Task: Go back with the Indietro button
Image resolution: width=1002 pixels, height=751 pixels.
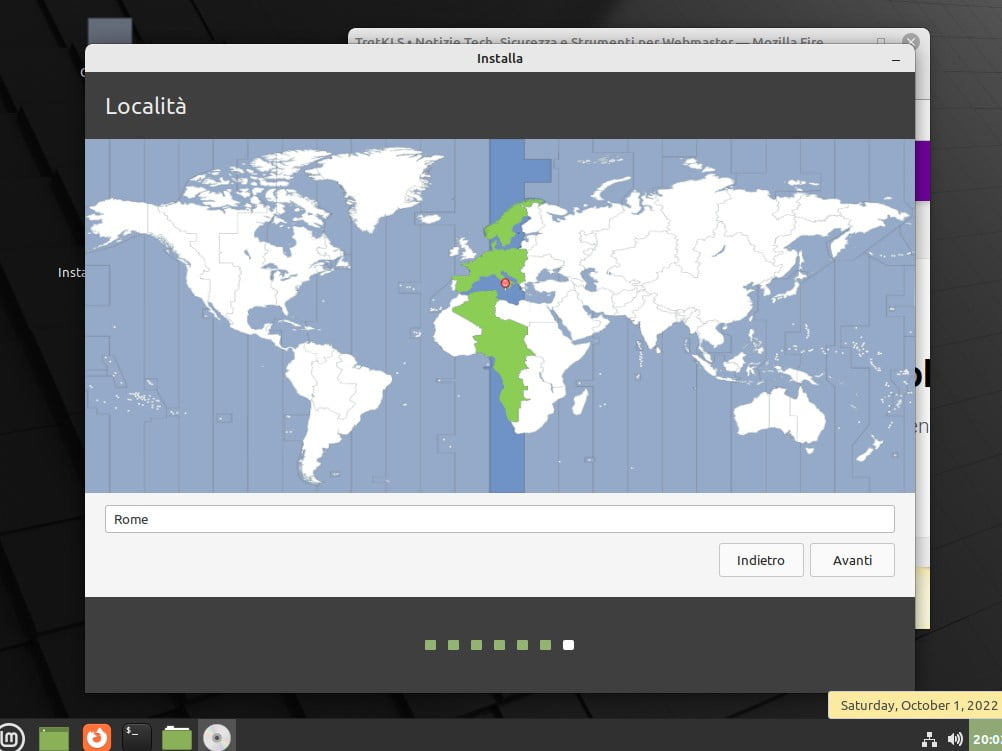Action: 760,560
